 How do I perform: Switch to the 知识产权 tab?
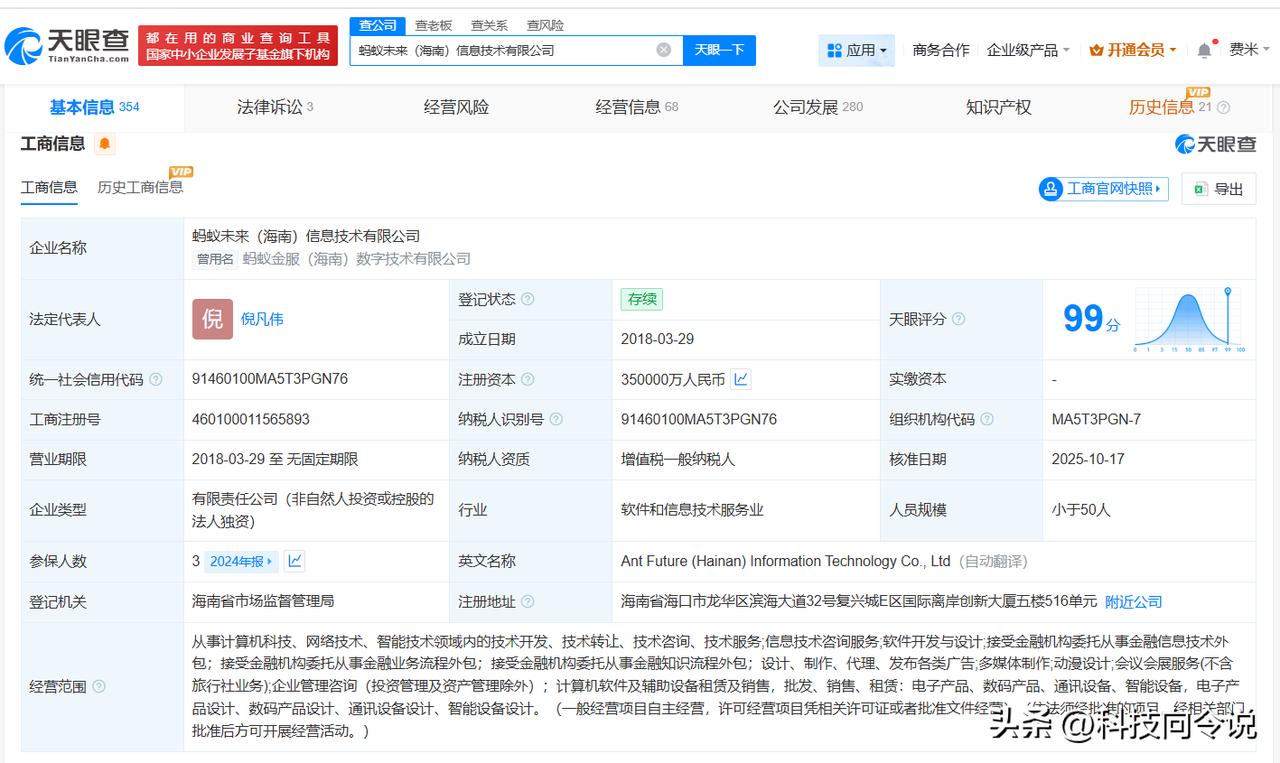998,107
